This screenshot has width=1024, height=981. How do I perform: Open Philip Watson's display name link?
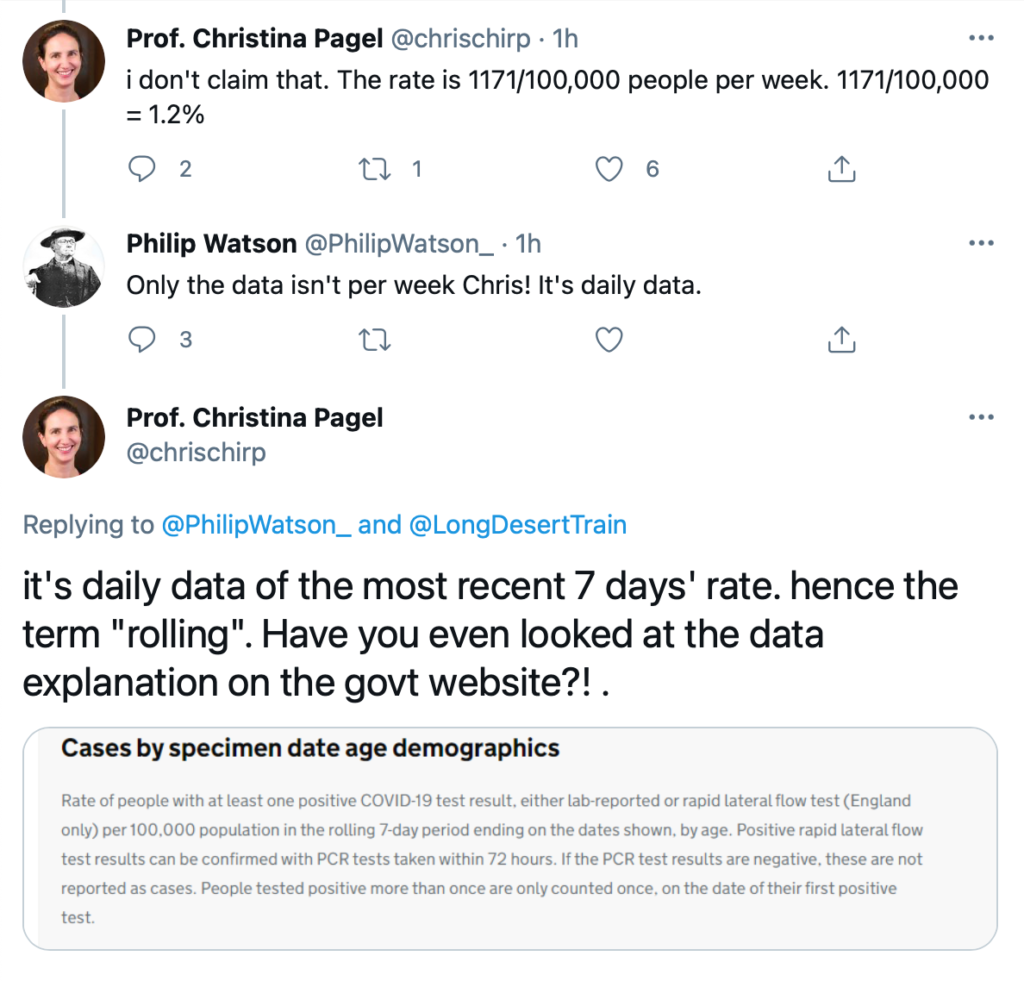click(x=212, y=244)
